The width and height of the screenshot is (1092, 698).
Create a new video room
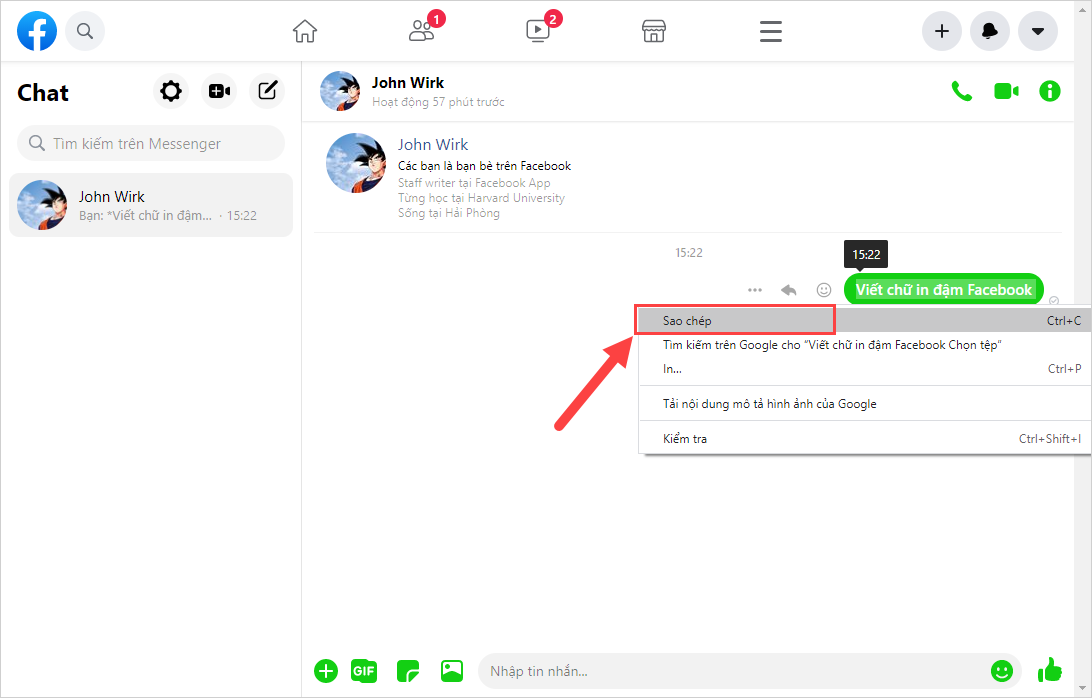pos(219,91)
